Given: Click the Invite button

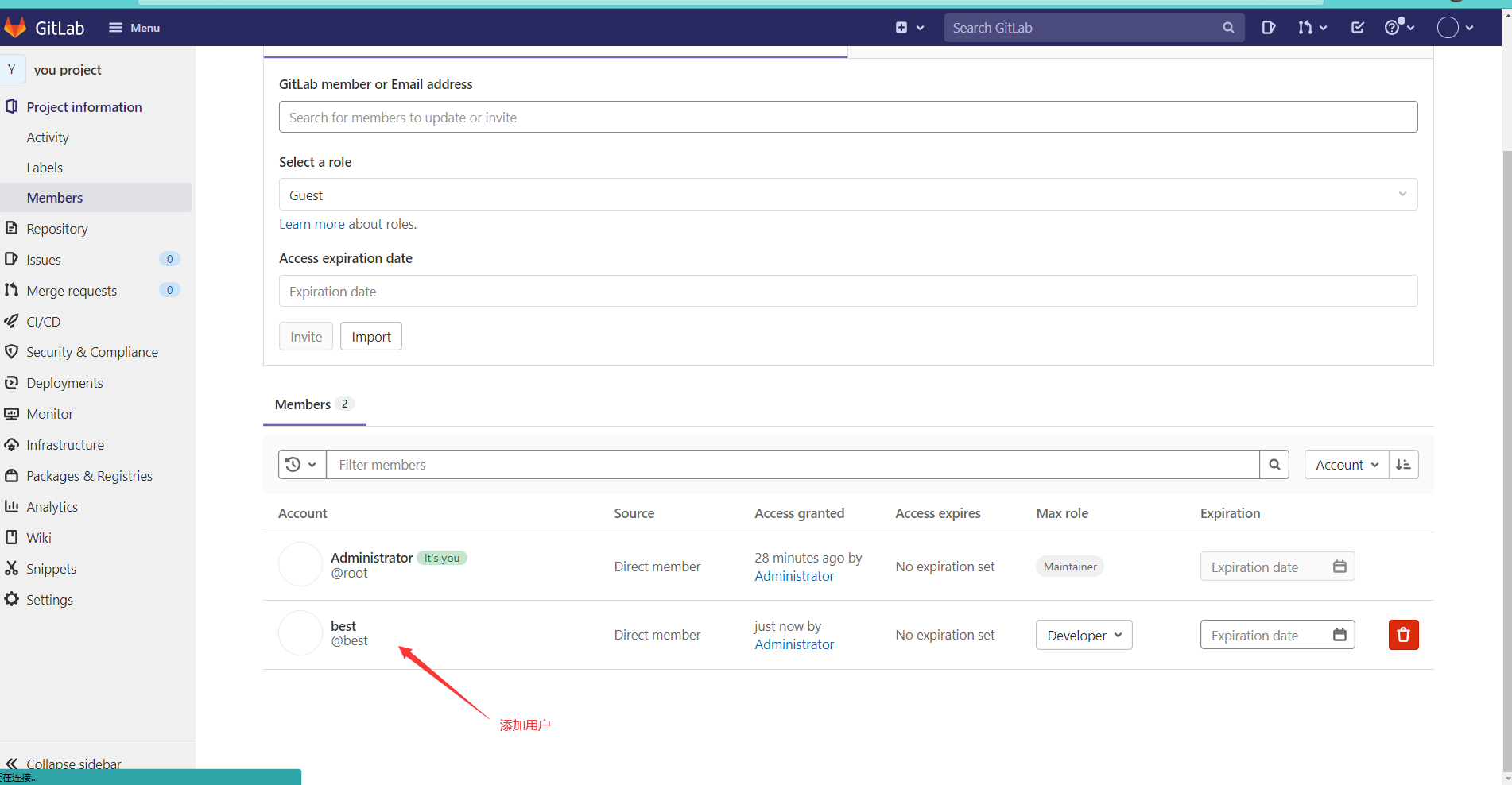Looking at the screenshot, I should 305,335.
